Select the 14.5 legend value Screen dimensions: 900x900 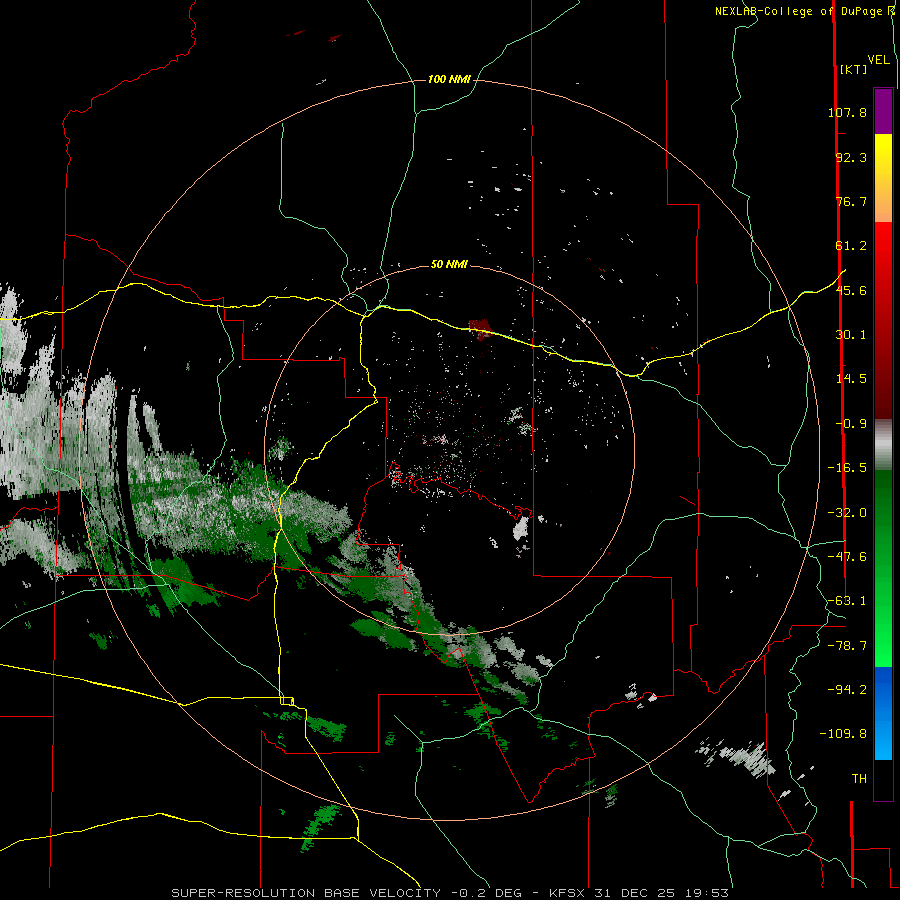[851, 379]
